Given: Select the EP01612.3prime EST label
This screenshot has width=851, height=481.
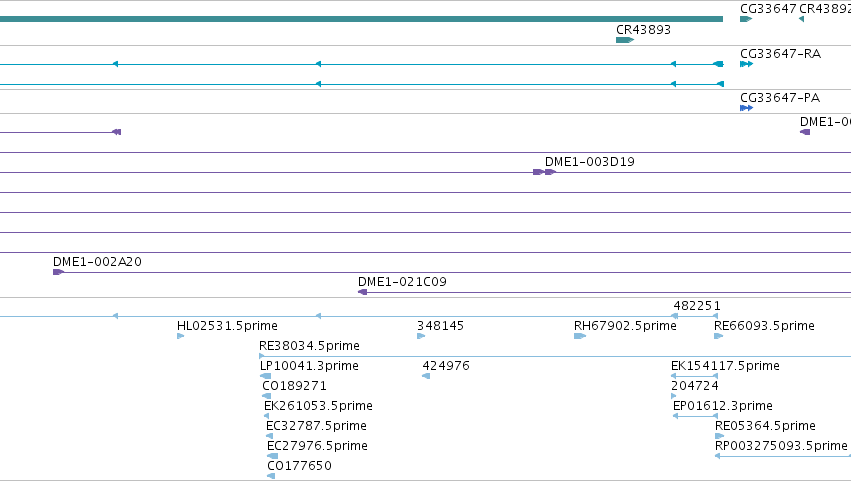Looking at the screenshot, I should [x=722, y=406].
